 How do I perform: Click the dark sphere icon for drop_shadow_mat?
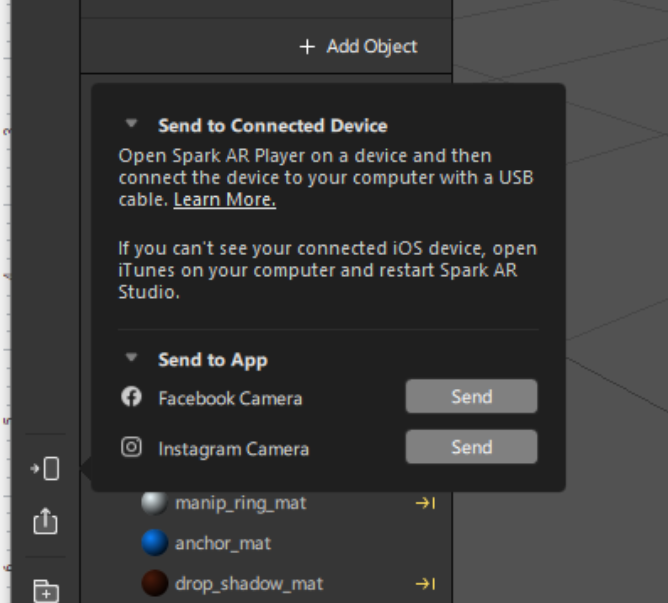tap(154, 583)
